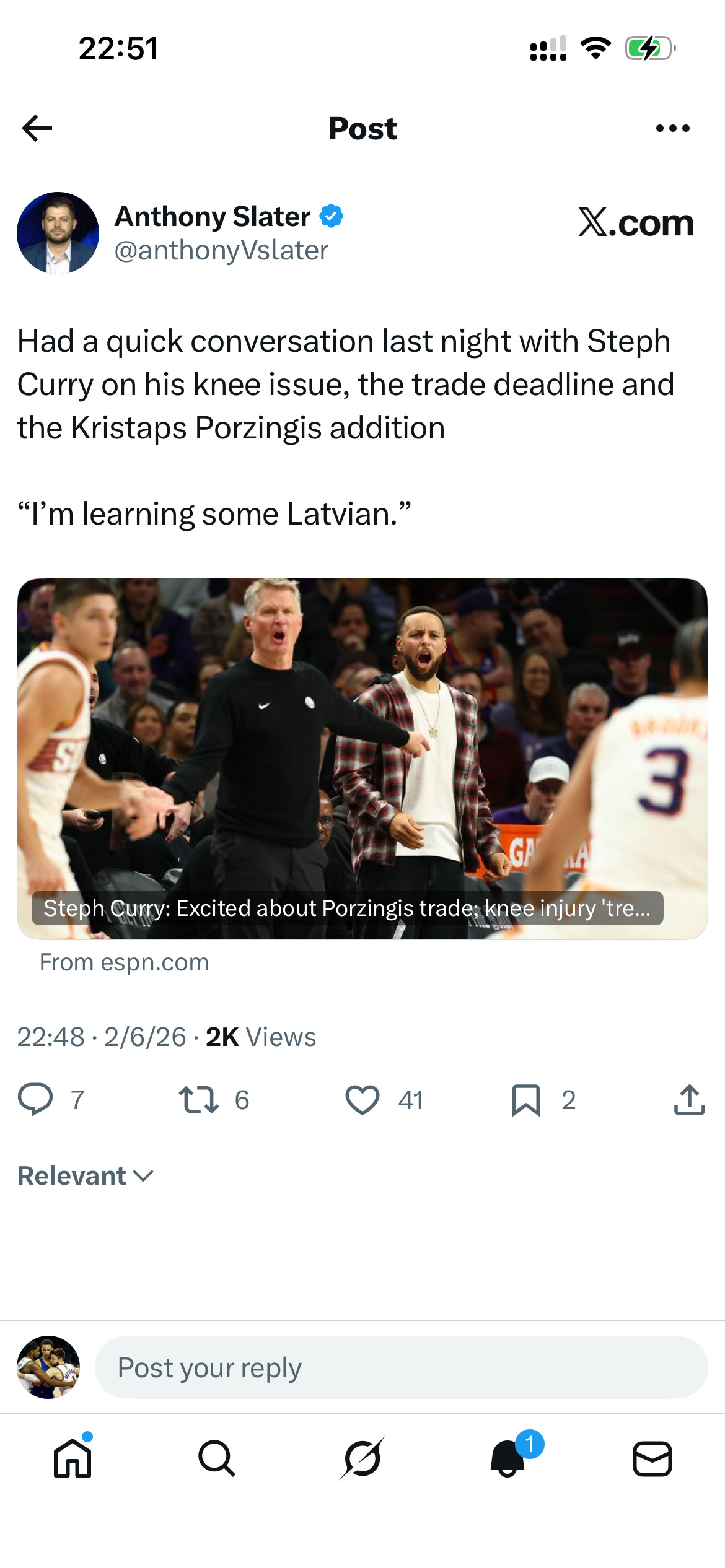Click Anthony Slater's verified badge
The width and height of the screenshot is (725, 1568).
[333, 216]
